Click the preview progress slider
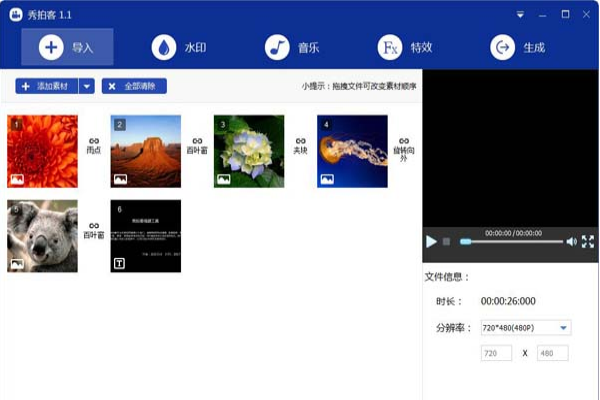This screenshot has width=600, height=400. (512, 242)
